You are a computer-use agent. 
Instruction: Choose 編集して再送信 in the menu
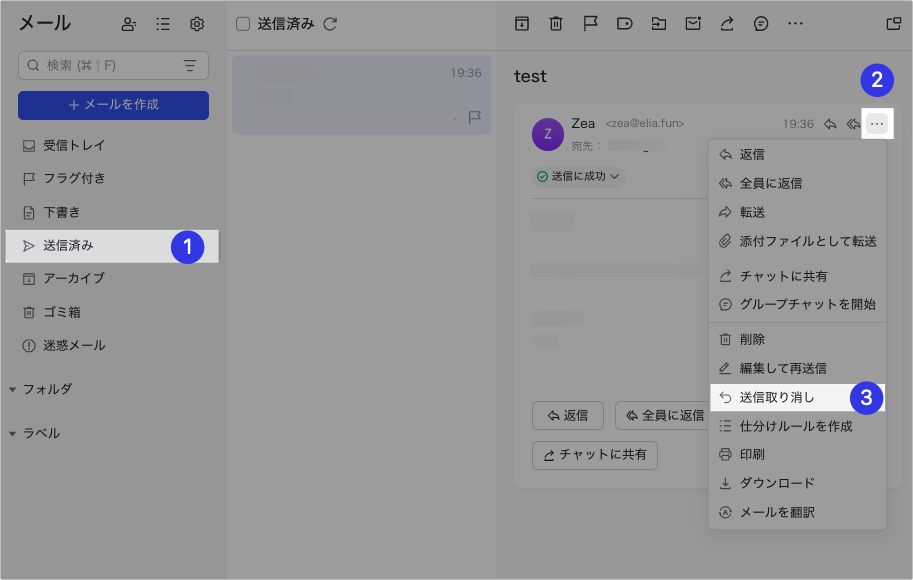tap(782, 368)
